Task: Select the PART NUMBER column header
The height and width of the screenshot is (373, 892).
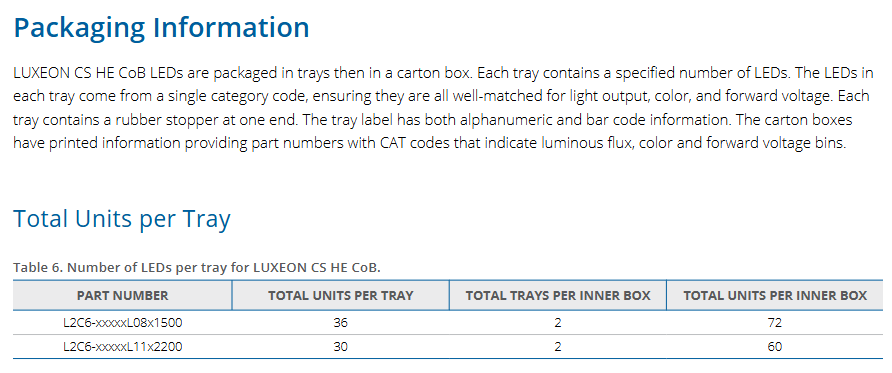Action: coord(122,295)
